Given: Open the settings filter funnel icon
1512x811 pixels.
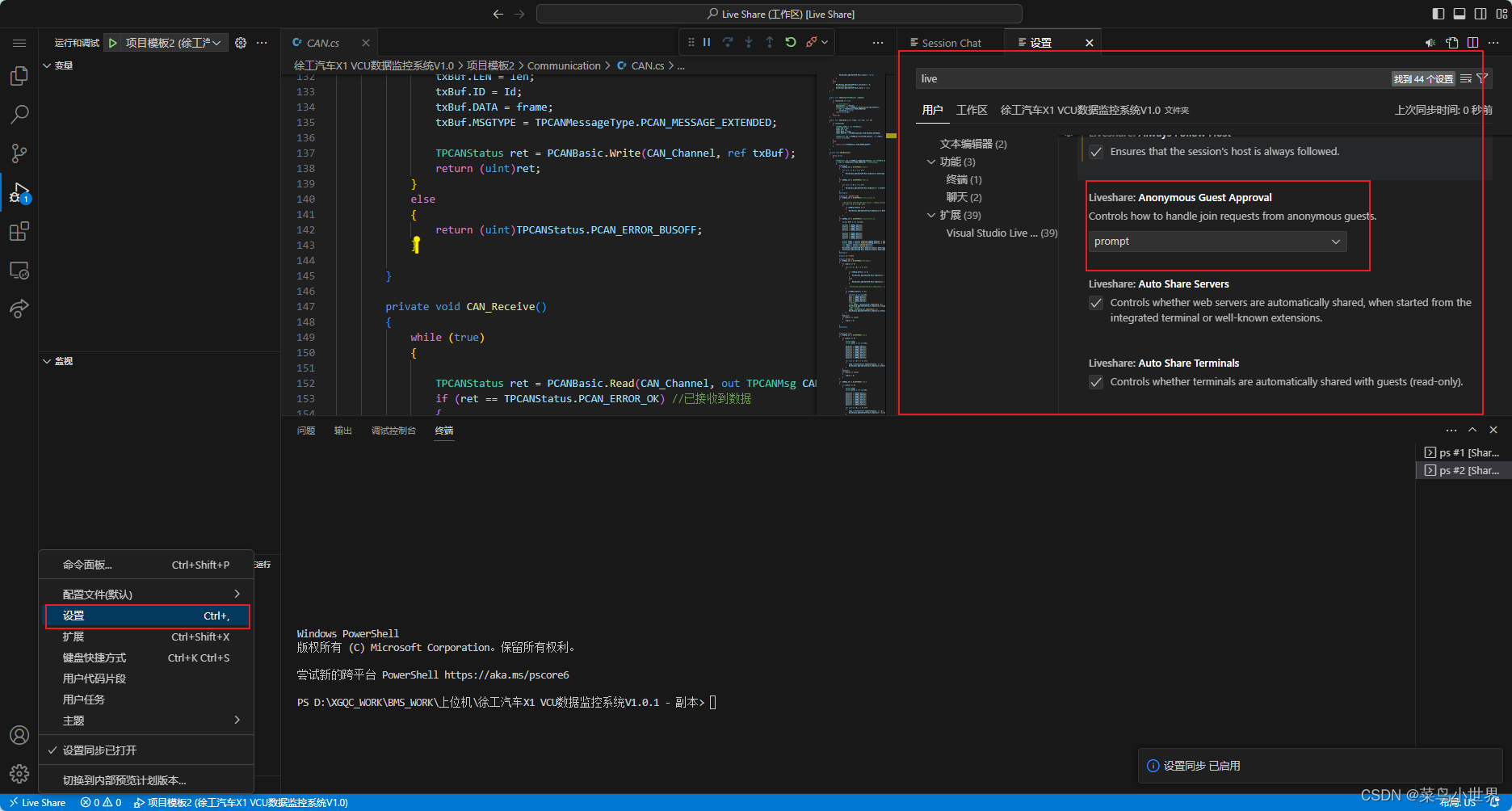Looking at the screenshot, I should click(1482, 78).
